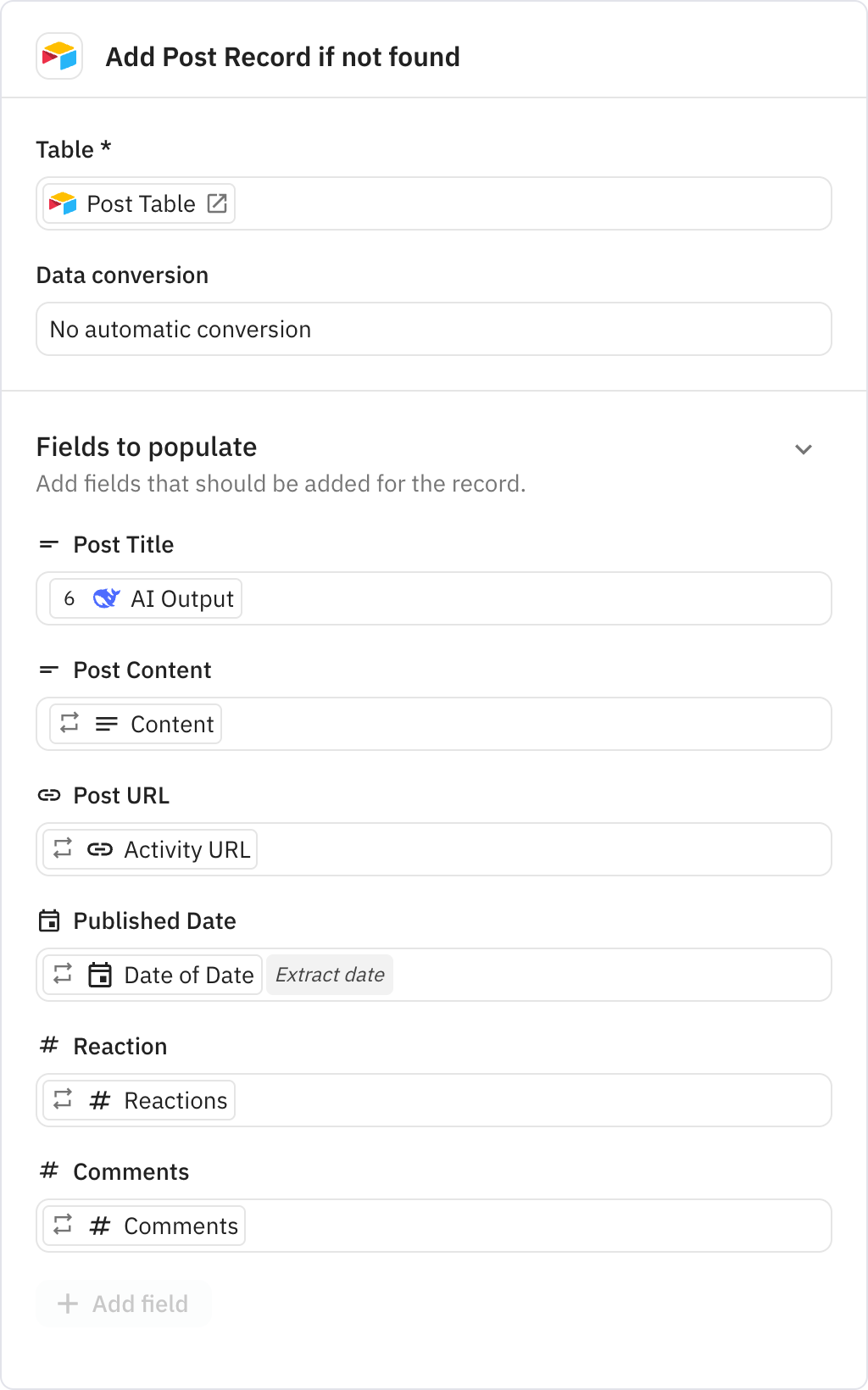Select the Post Table chip
This screenshot has height=1390, width=868.
[x=140, y=203]
